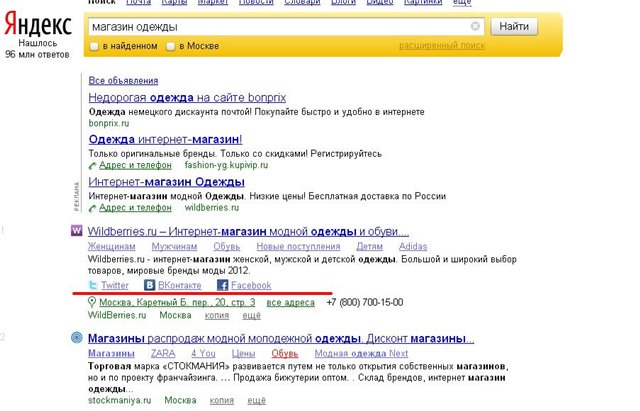Clear the search query with the X icon

[475, 26]
